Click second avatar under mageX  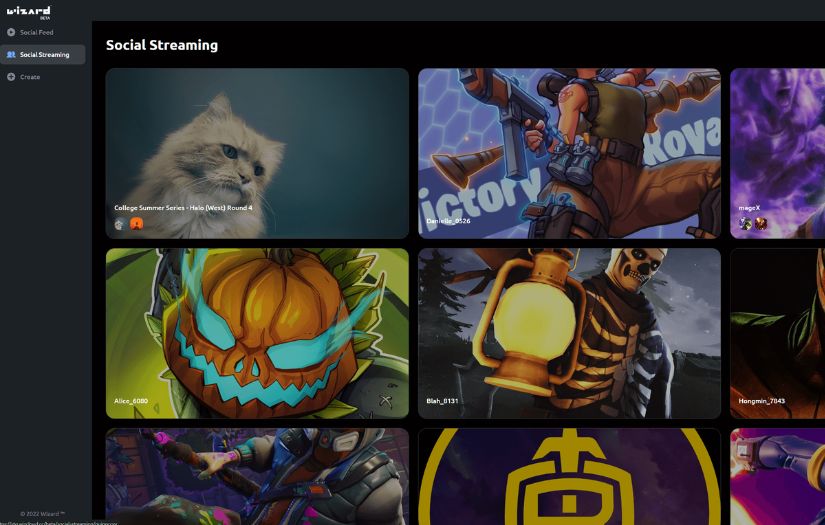coord(761,224)
